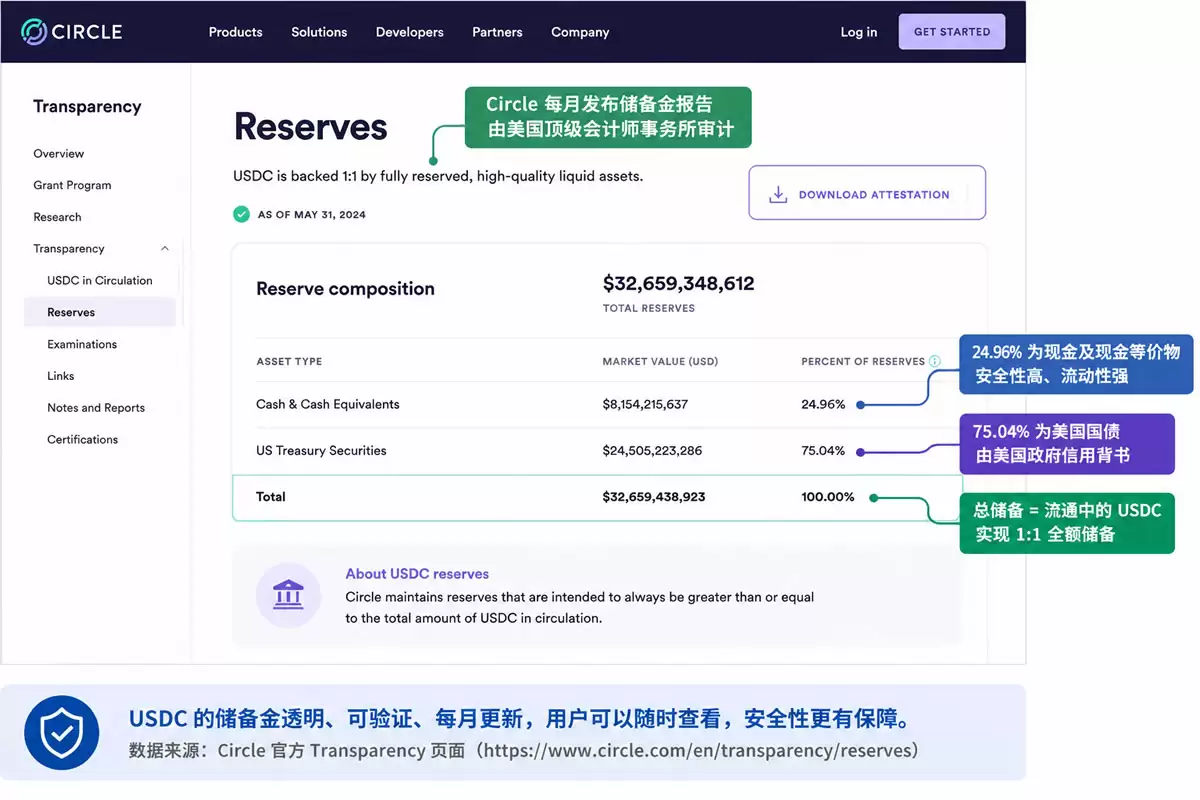Collapse the Transparency sidebar chevron
This screenshot has width=1200, height=800.
tap(165, 249)
